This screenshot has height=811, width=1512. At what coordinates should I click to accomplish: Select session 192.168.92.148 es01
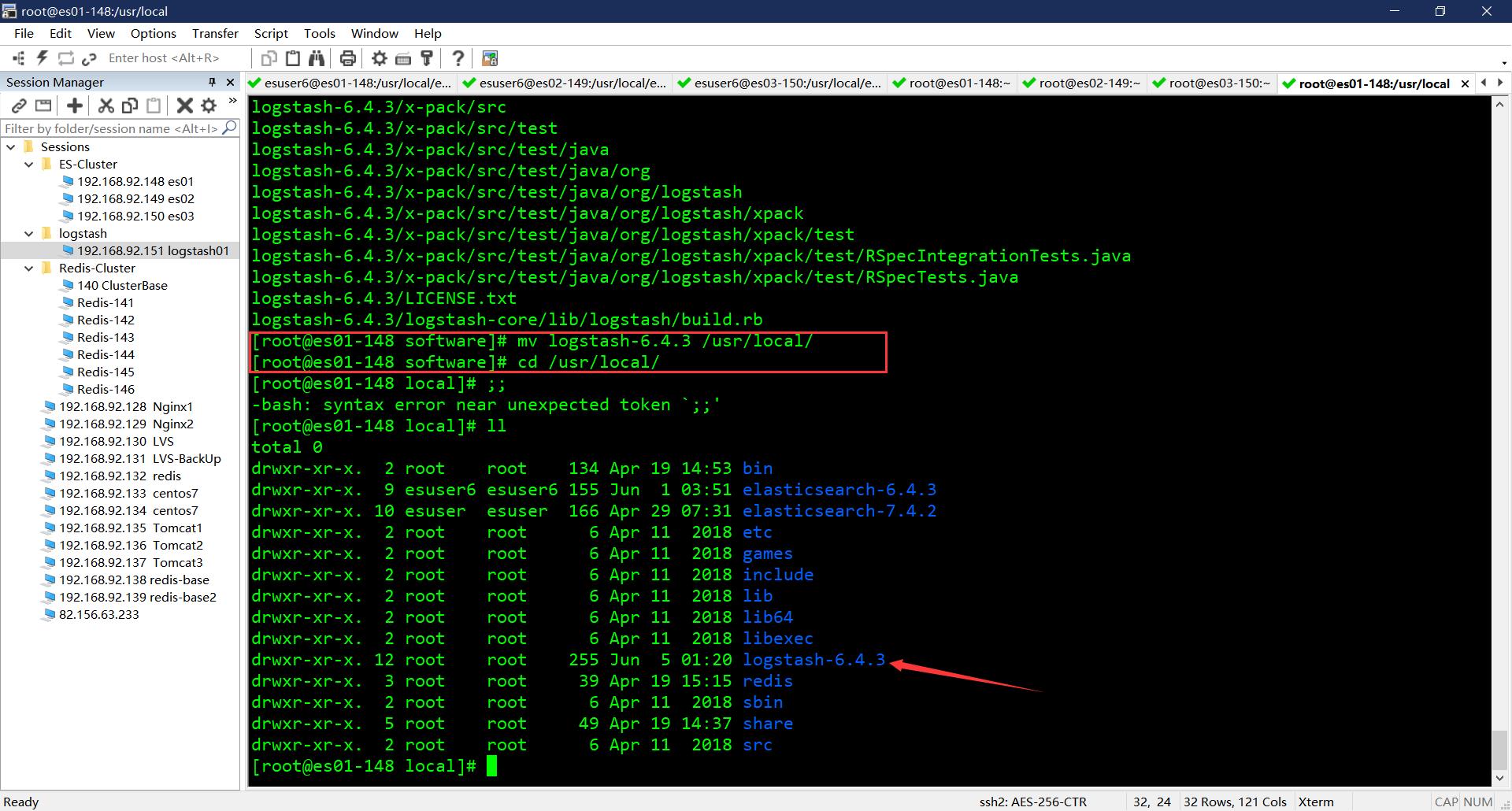[135, 182]
